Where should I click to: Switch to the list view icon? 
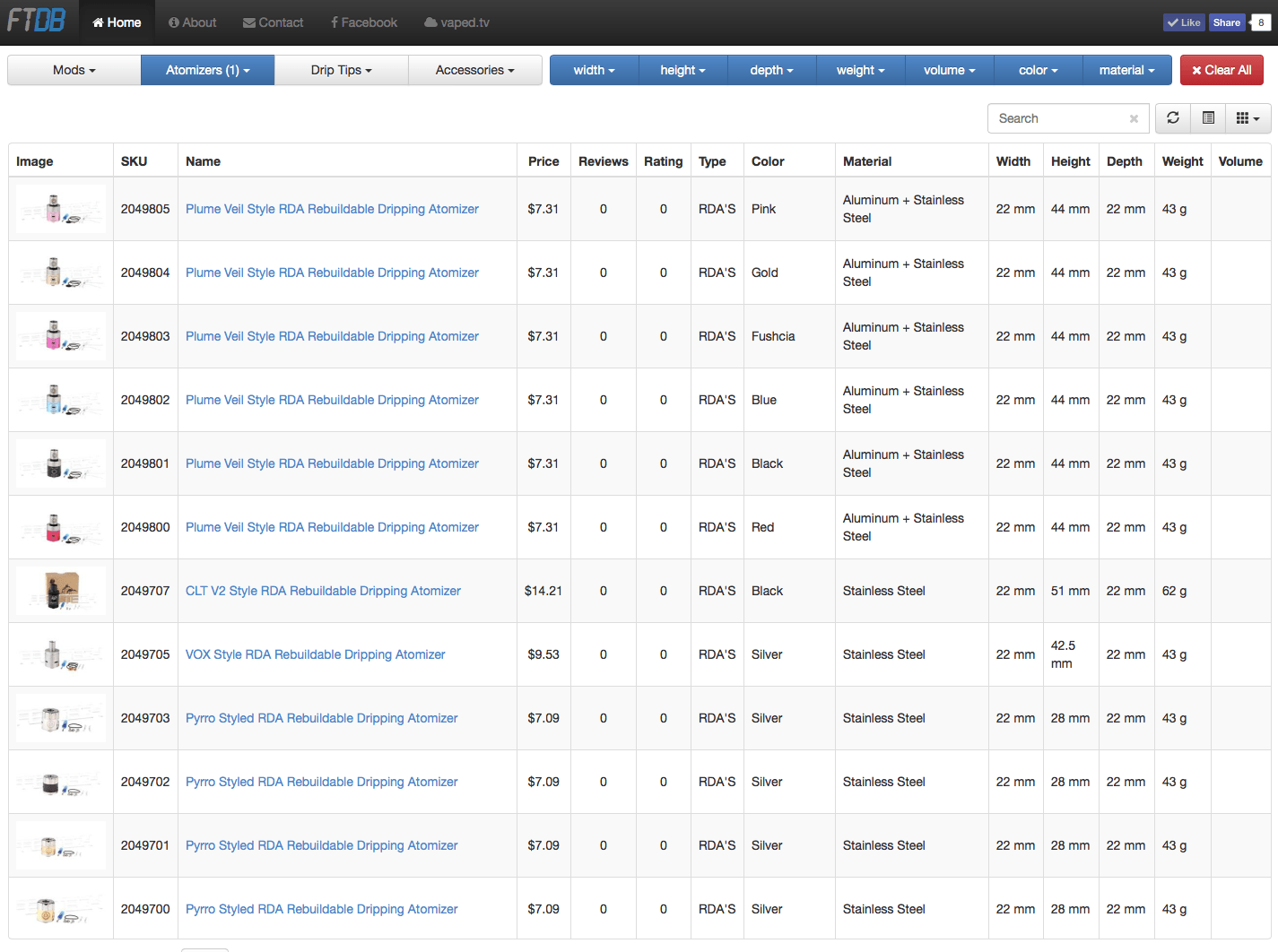tap(1207, 117)
